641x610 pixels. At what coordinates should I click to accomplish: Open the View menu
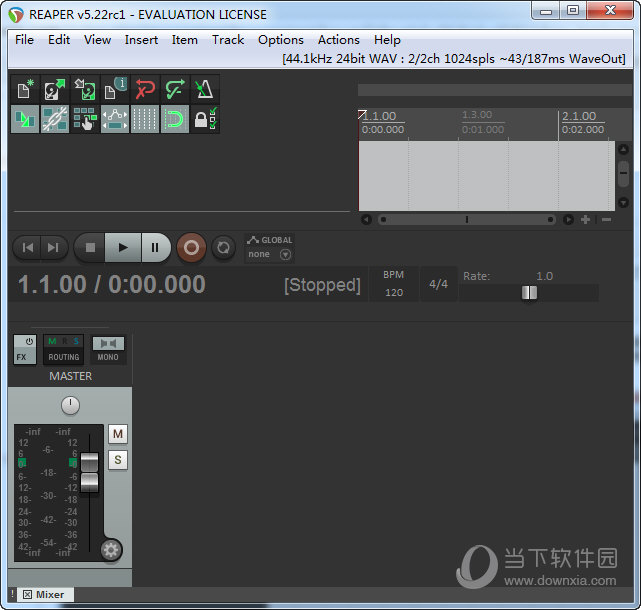97,40
